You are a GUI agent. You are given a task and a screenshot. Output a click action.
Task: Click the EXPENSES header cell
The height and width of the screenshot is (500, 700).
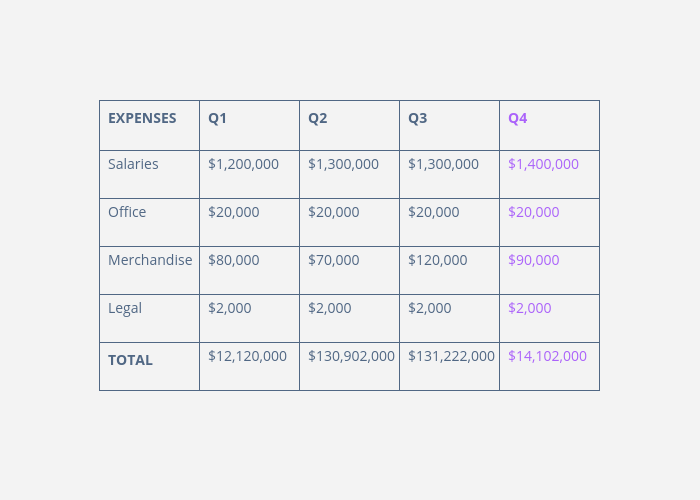[142, 118]
